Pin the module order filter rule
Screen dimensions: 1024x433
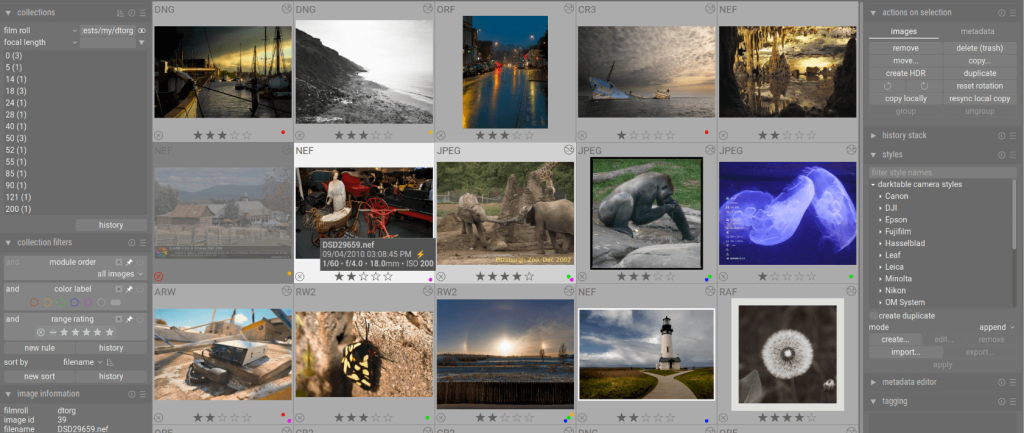129,263
